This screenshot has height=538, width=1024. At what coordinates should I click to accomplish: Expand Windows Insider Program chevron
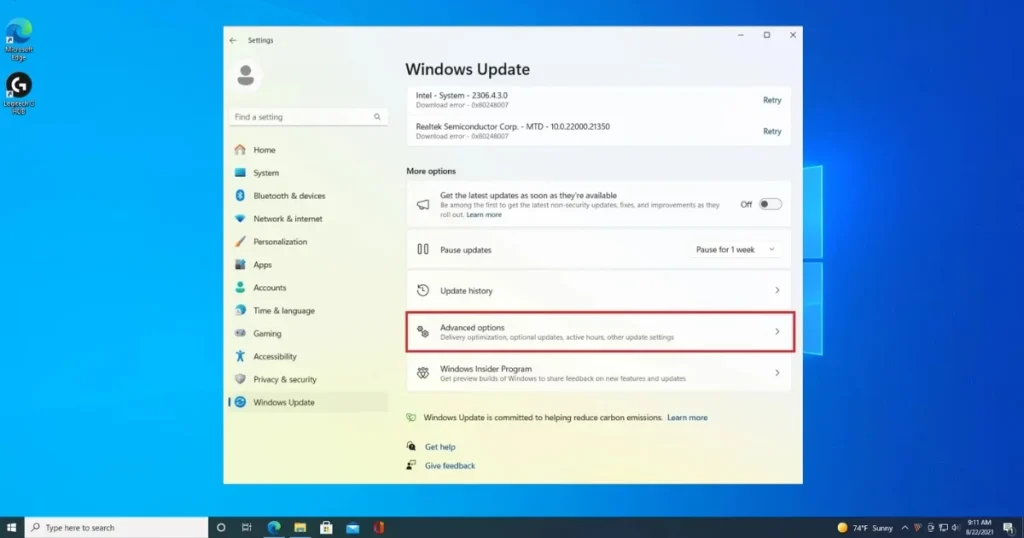point(777,373)
